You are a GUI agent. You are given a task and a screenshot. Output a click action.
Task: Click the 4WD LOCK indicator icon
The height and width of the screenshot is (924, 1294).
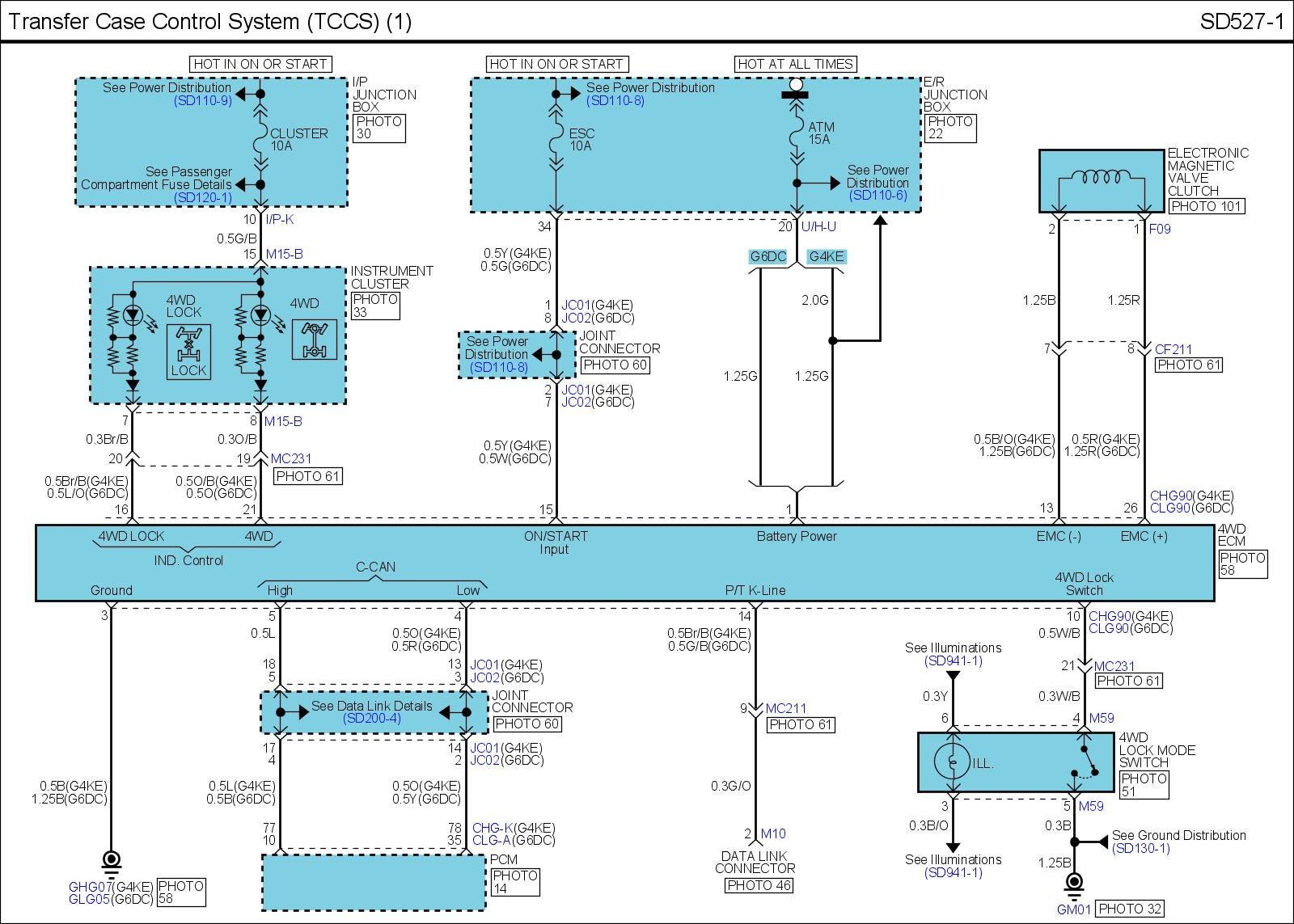point(188,352)
